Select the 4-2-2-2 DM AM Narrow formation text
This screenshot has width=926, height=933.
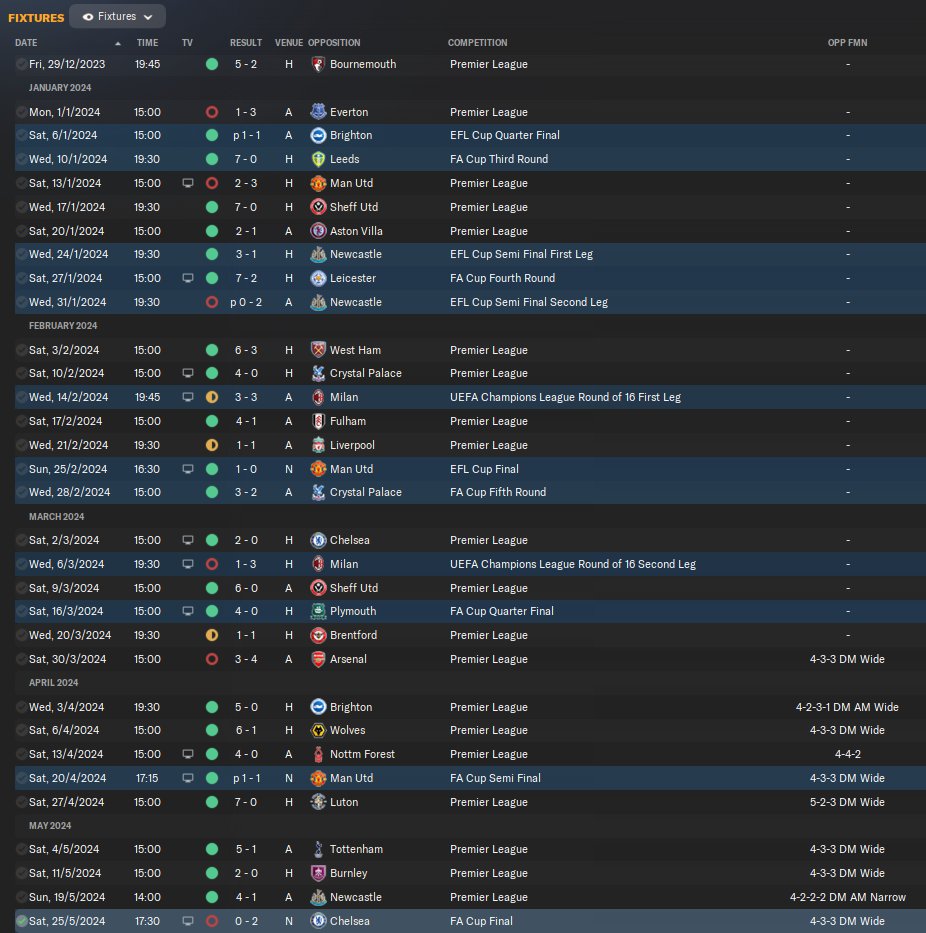pyautogui.click(x=847, y=897)
